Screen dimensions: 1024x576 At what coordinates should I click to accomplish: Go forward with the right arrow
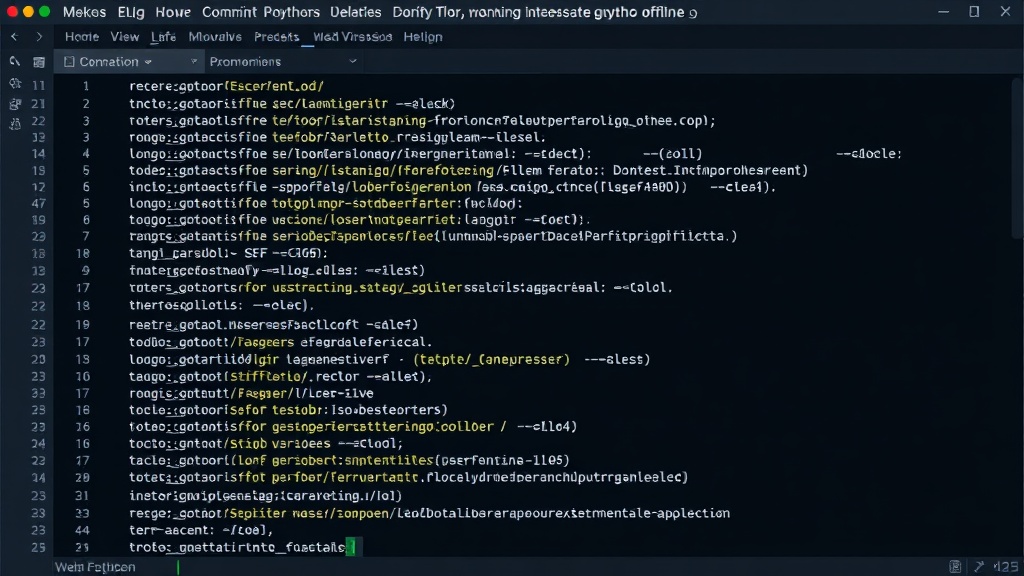[39, 37]
